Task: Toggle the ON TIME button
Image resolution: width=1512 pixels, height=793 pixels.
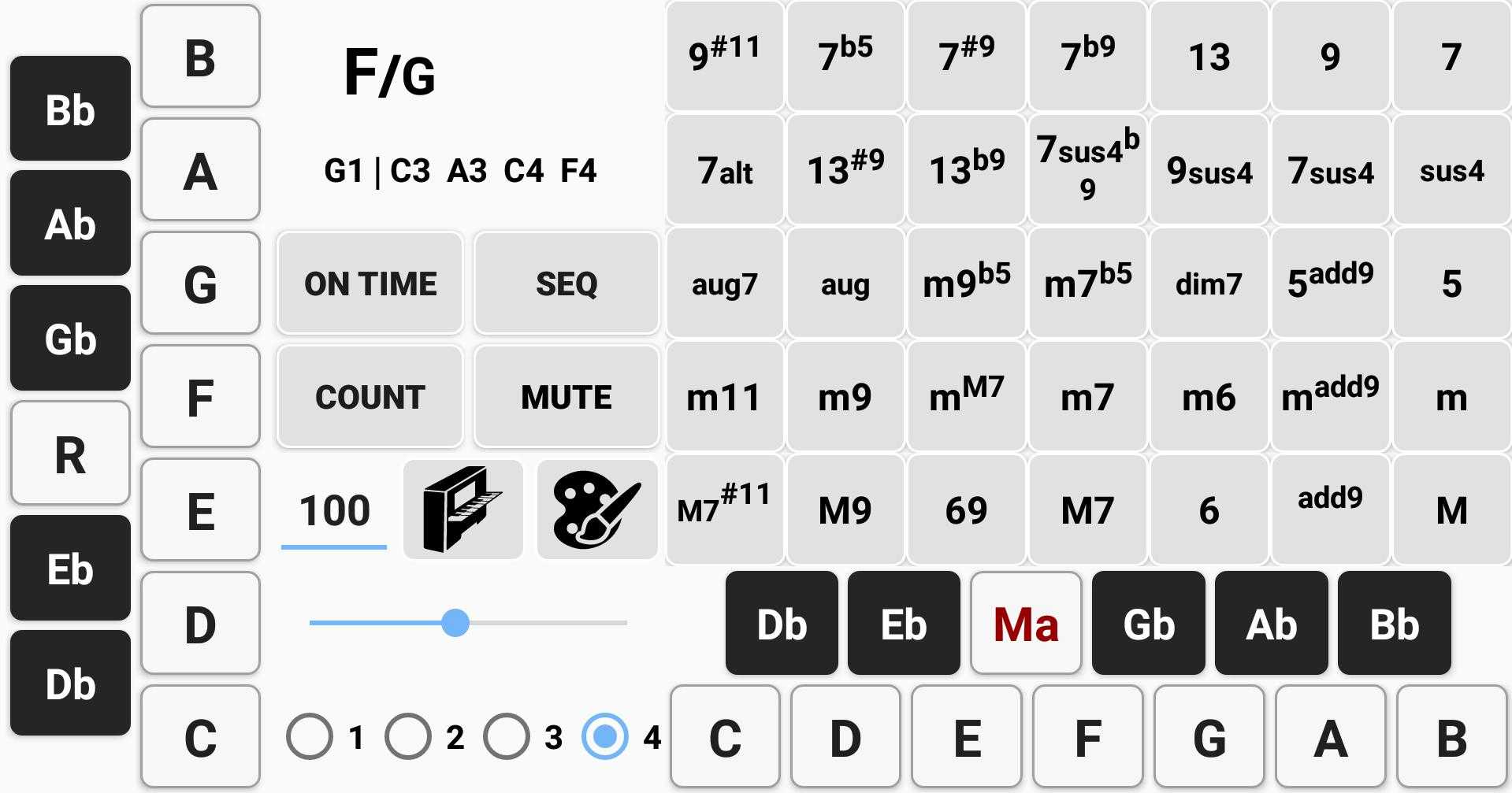Action: click(370, 283)
